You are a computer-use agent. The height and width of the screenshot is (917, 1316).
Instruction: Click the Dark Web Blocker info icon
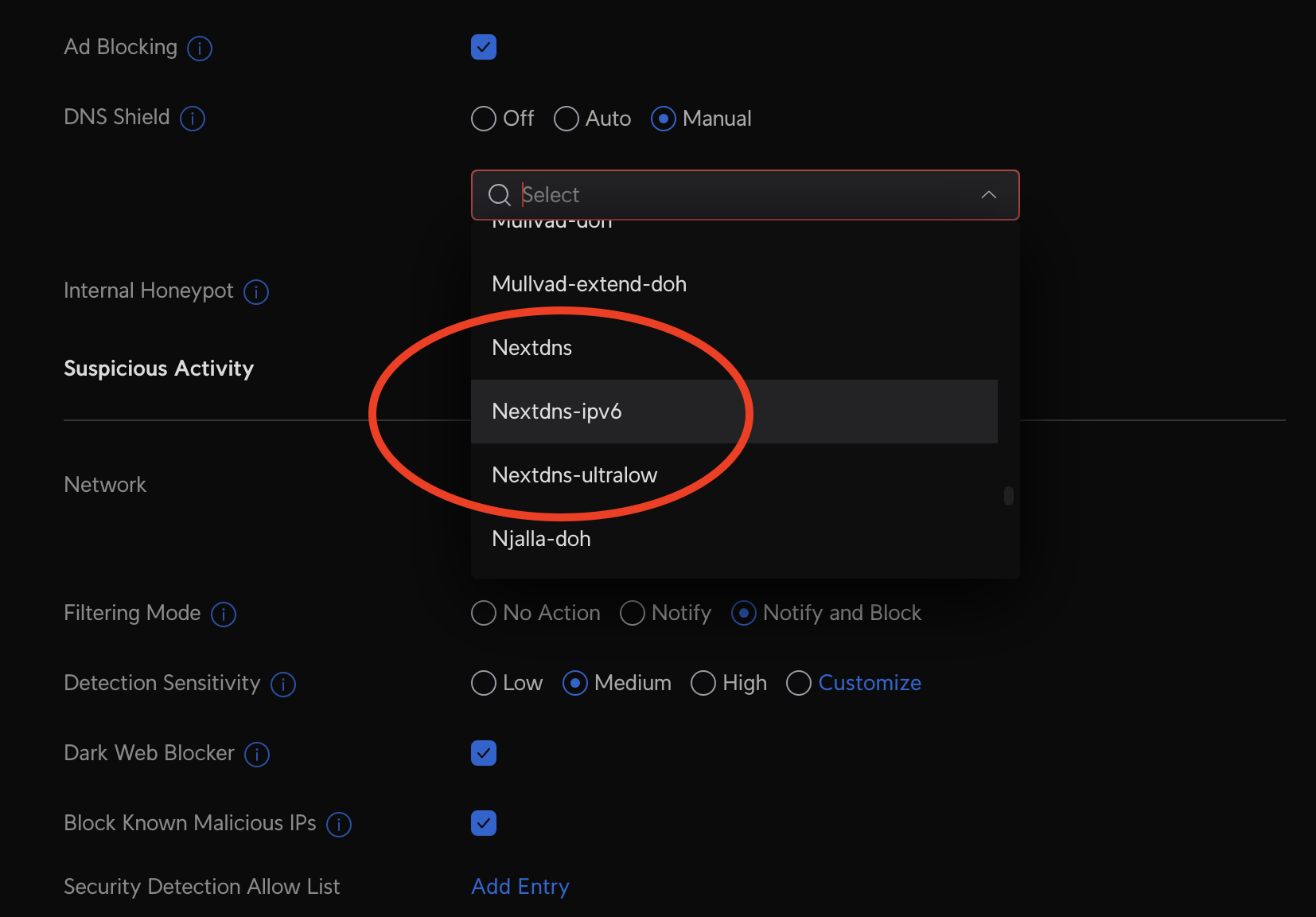tap(257, 755)
